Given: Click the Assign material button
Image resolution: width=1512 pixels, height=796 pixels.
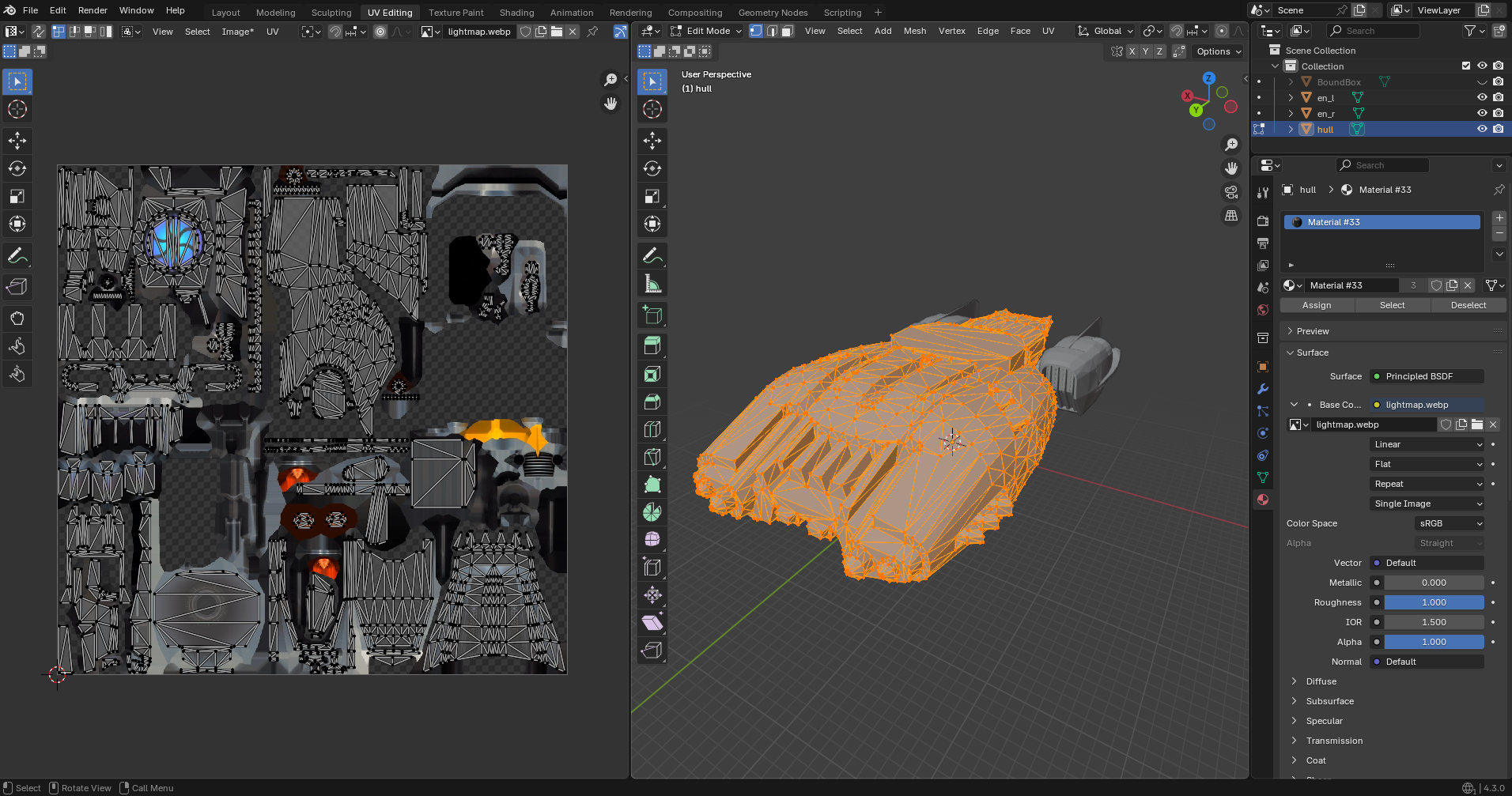Looking at the screenshot, I should pos(1317,305).
